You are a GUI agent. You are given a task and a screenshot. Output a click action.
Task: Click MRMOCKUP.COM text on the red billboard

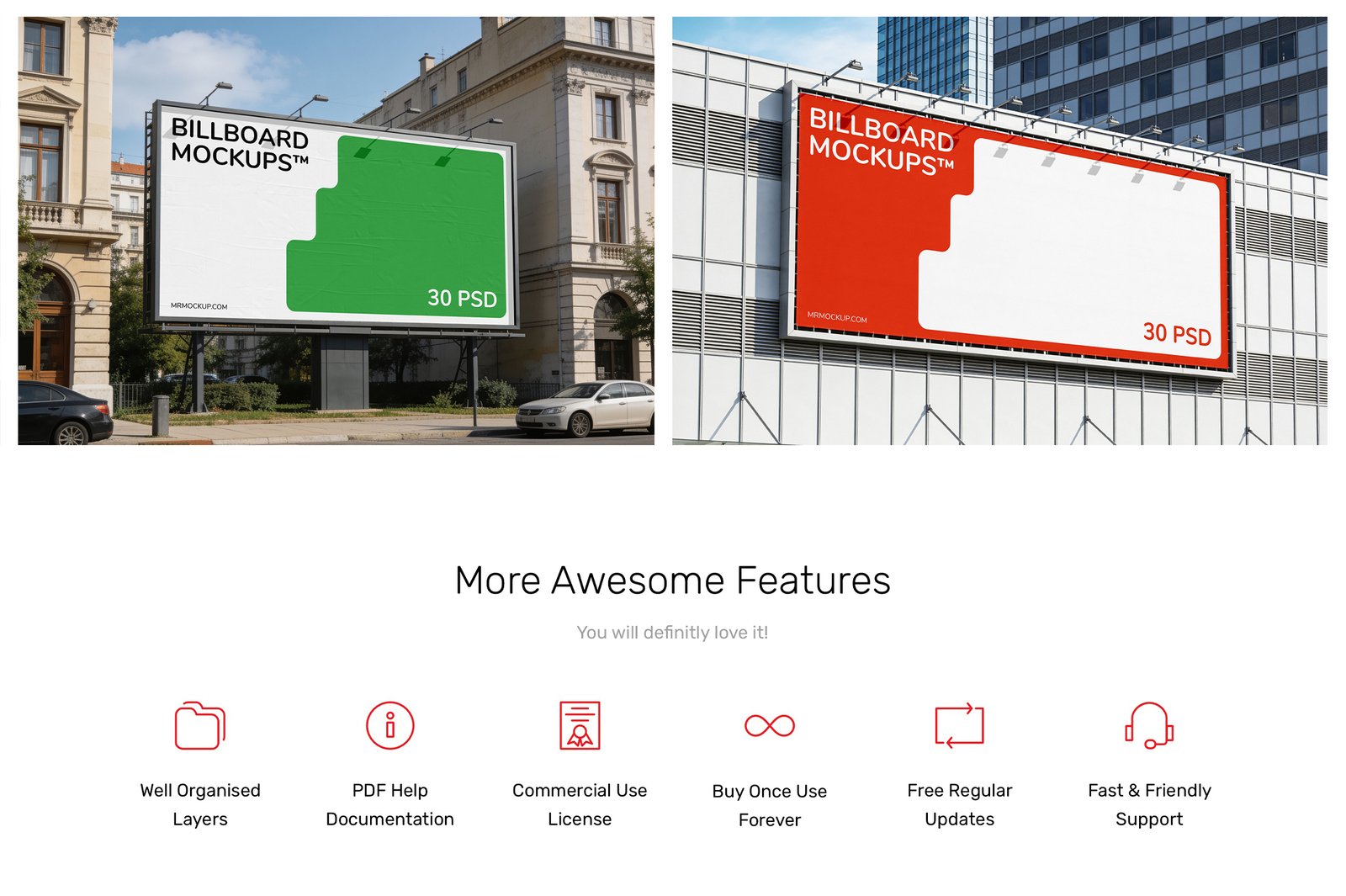(837, 317)
